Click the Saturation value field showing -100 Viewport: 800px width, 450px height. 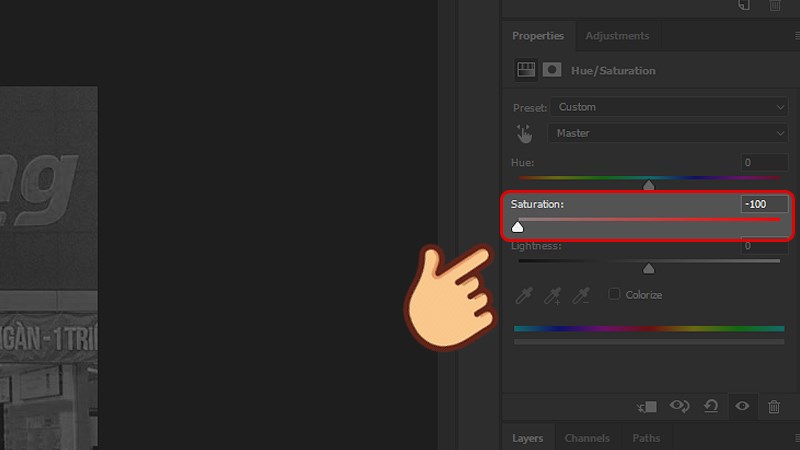[764, 204]
